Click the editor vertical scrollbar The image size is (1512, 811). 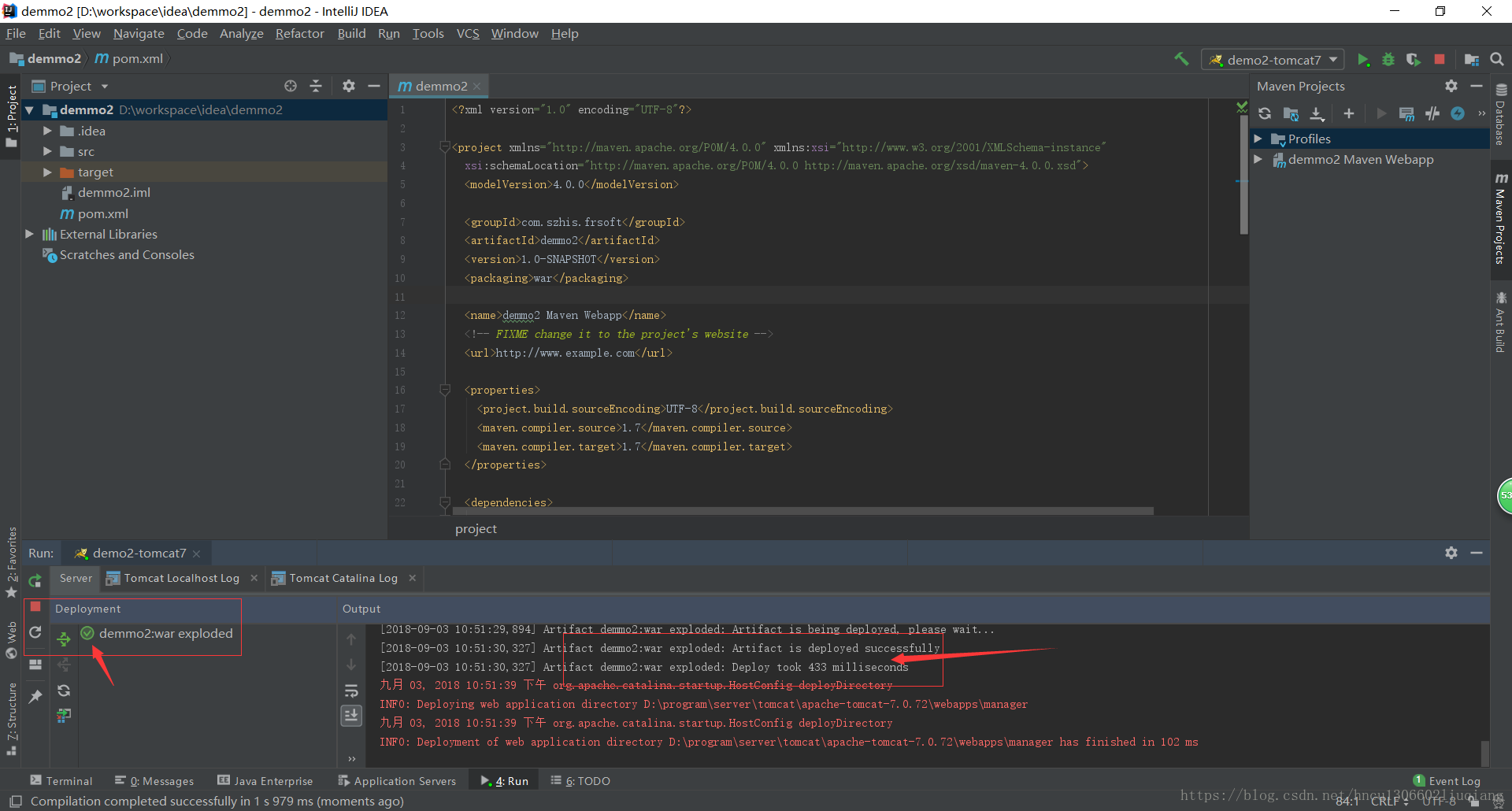1243,175
